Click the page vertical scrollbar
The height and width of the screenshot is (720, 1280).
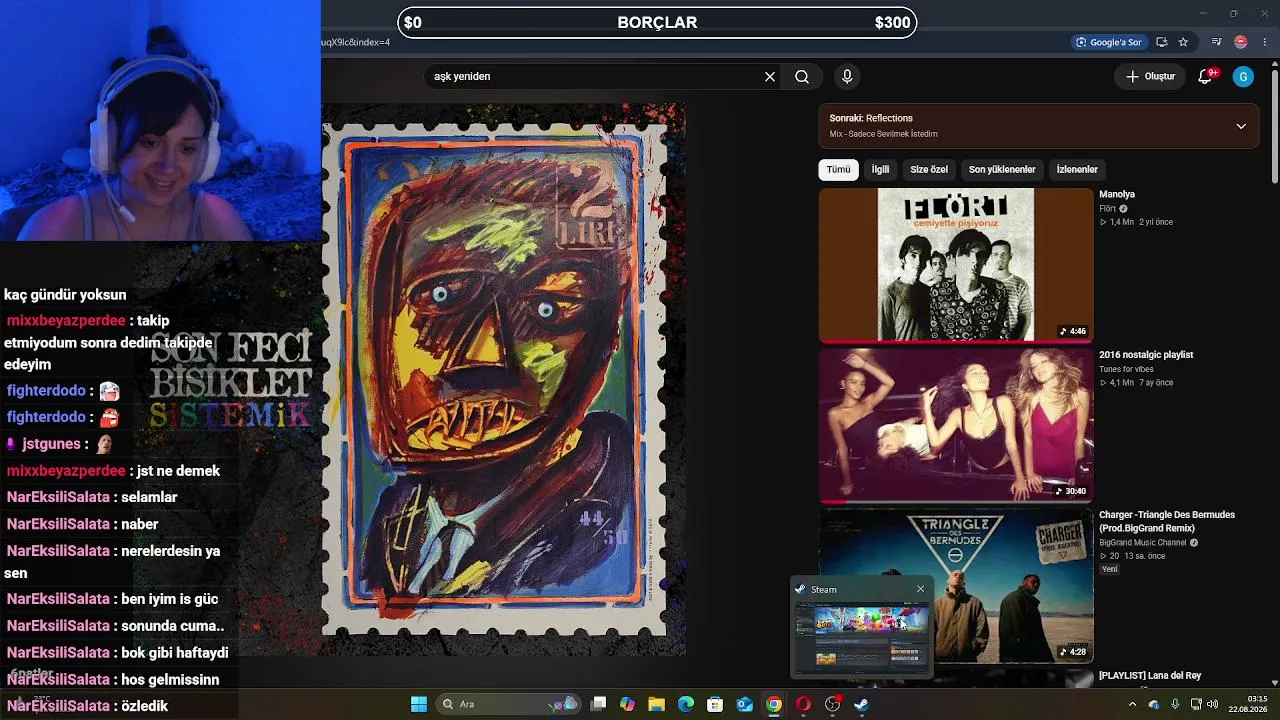pos(1275,125)
